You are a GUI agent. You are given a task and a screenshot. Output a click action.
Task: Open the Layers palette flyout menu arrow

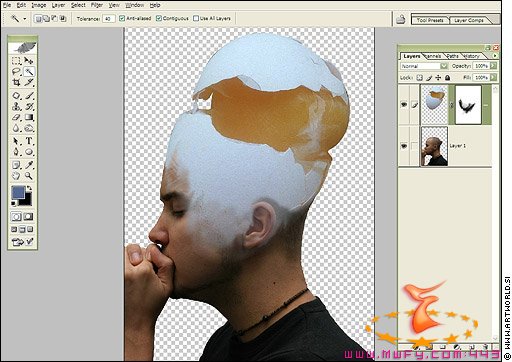pos(495,56)
